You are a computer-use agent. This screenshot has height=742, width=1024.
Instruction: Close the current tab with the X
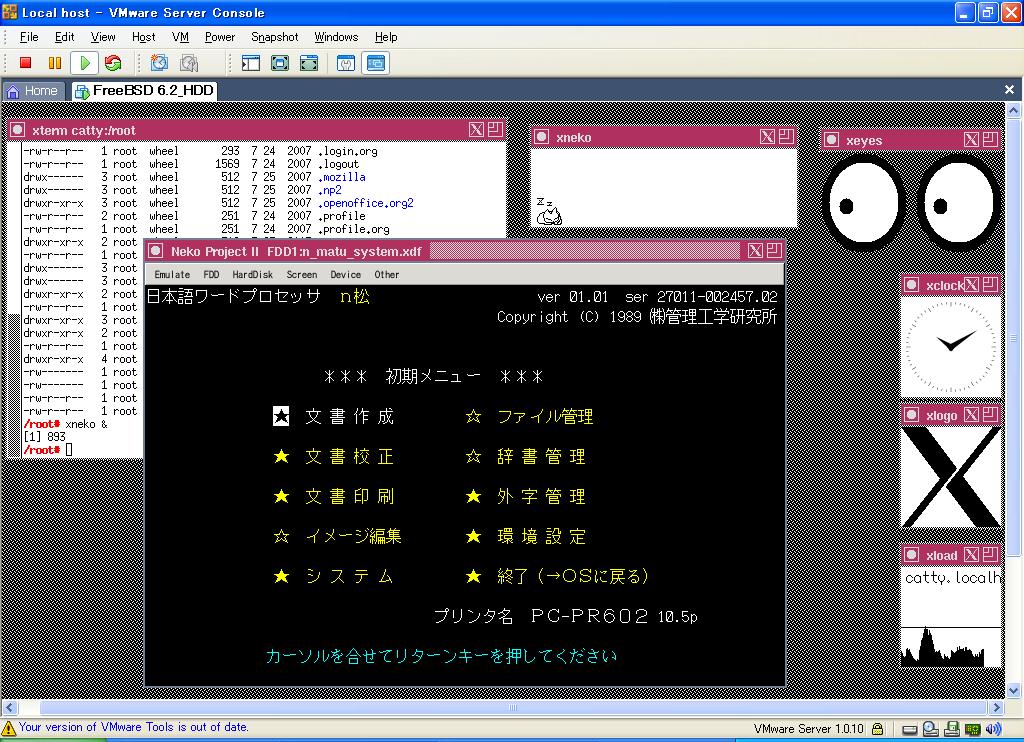tap(1009, 89)
